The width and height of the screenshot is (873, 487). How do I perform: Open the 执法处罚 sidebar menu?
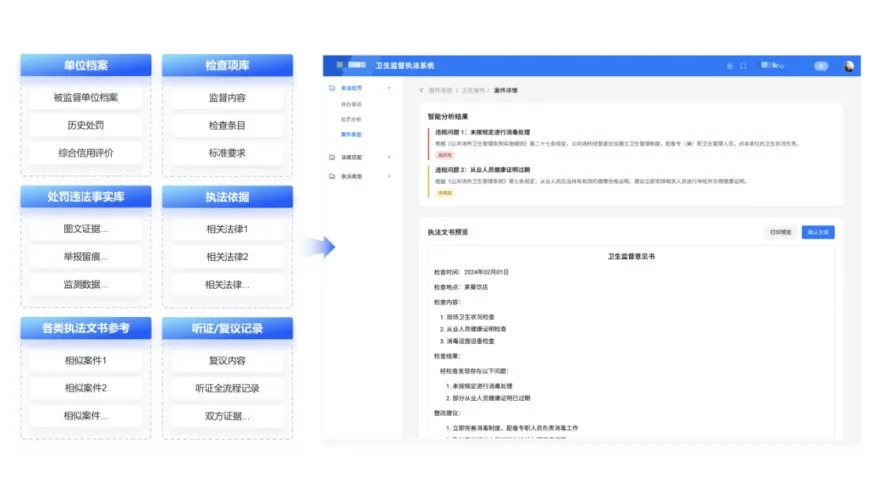click(x=351, y=88)
